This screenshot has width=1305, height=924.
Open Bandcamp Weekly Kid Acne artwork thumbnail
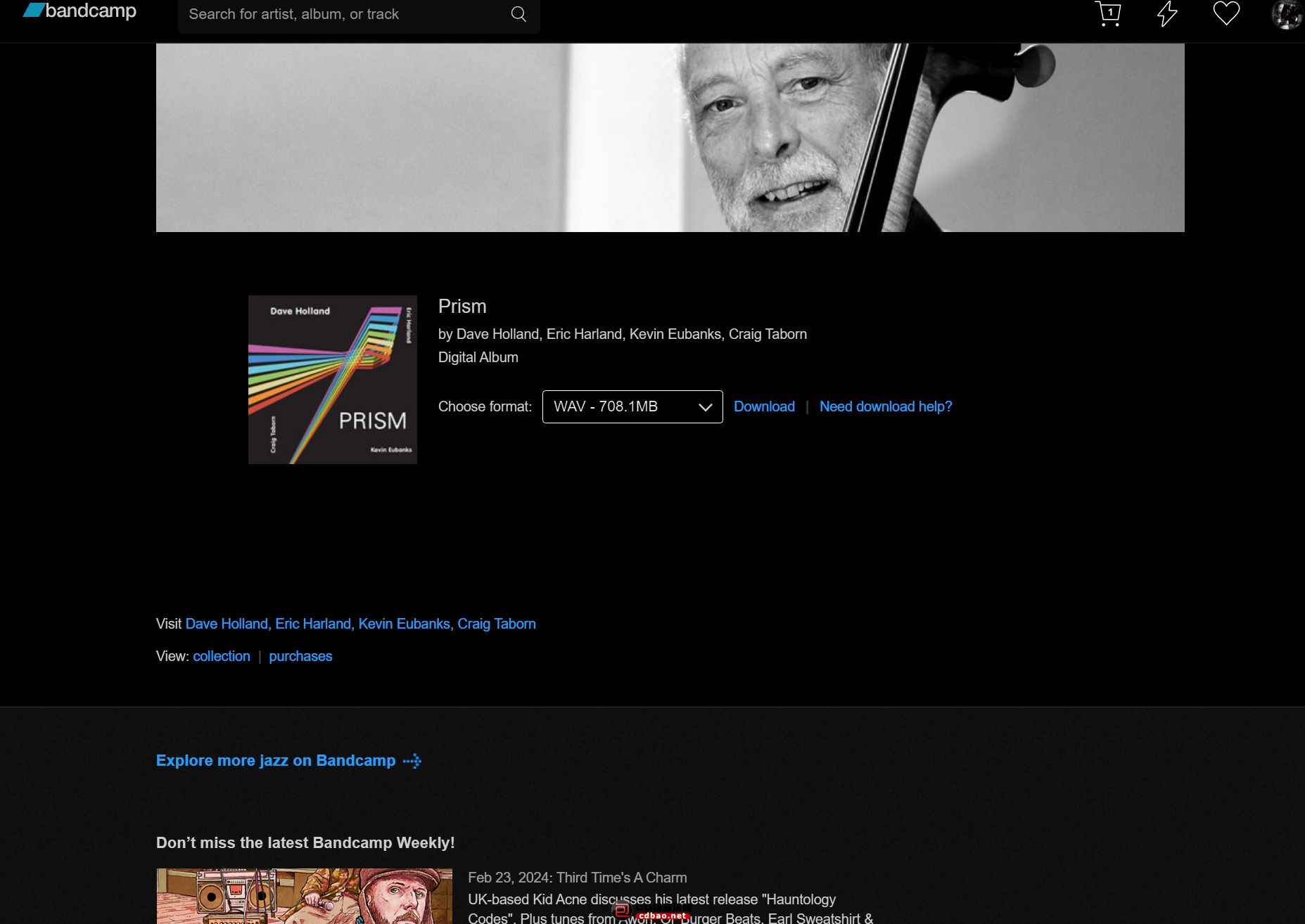tap(305, 897)
